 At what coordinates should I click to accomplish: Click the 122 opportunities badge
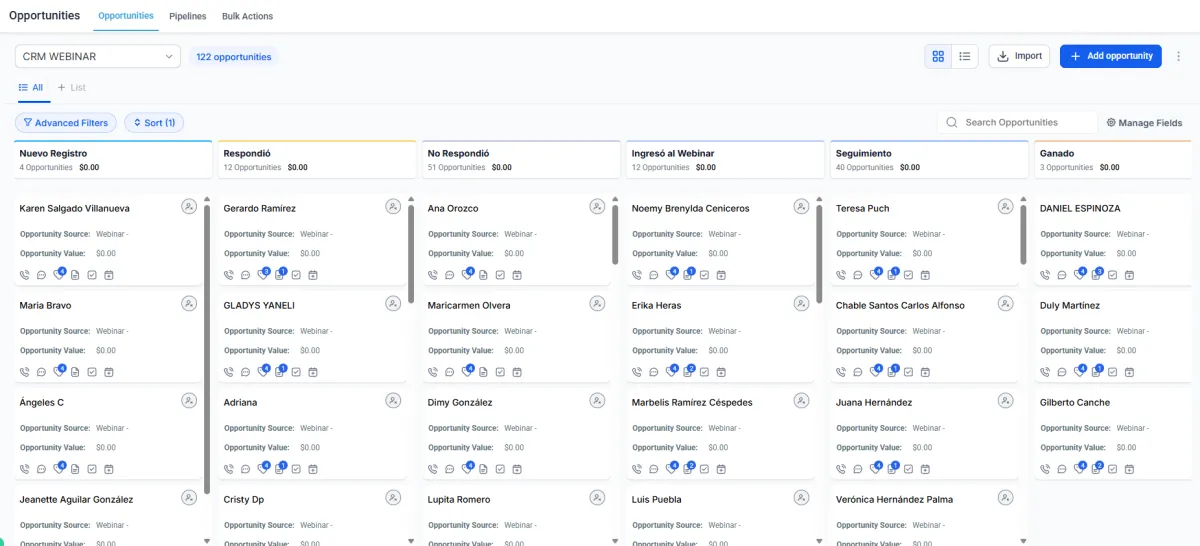(x=234, y=57)
